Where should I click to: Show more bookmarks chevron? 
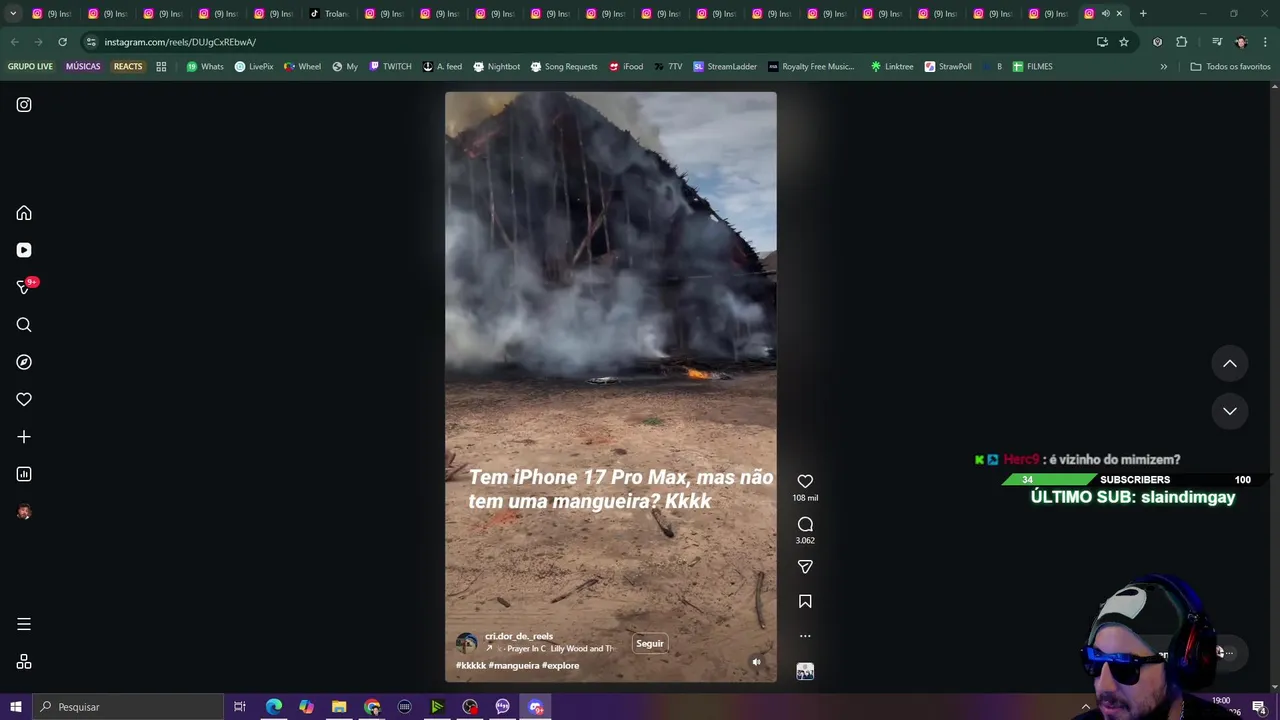click(1163, 67)
